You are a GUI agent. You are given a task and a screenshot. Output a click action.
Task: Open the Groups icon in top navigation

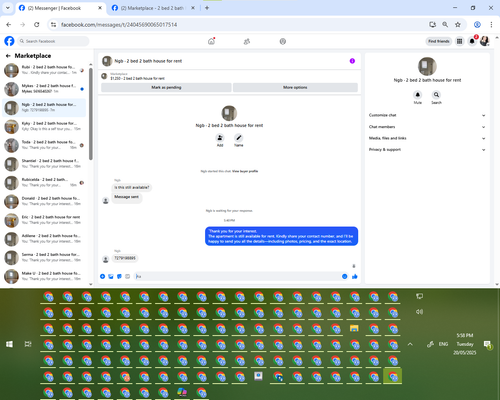tap(283, 41)
